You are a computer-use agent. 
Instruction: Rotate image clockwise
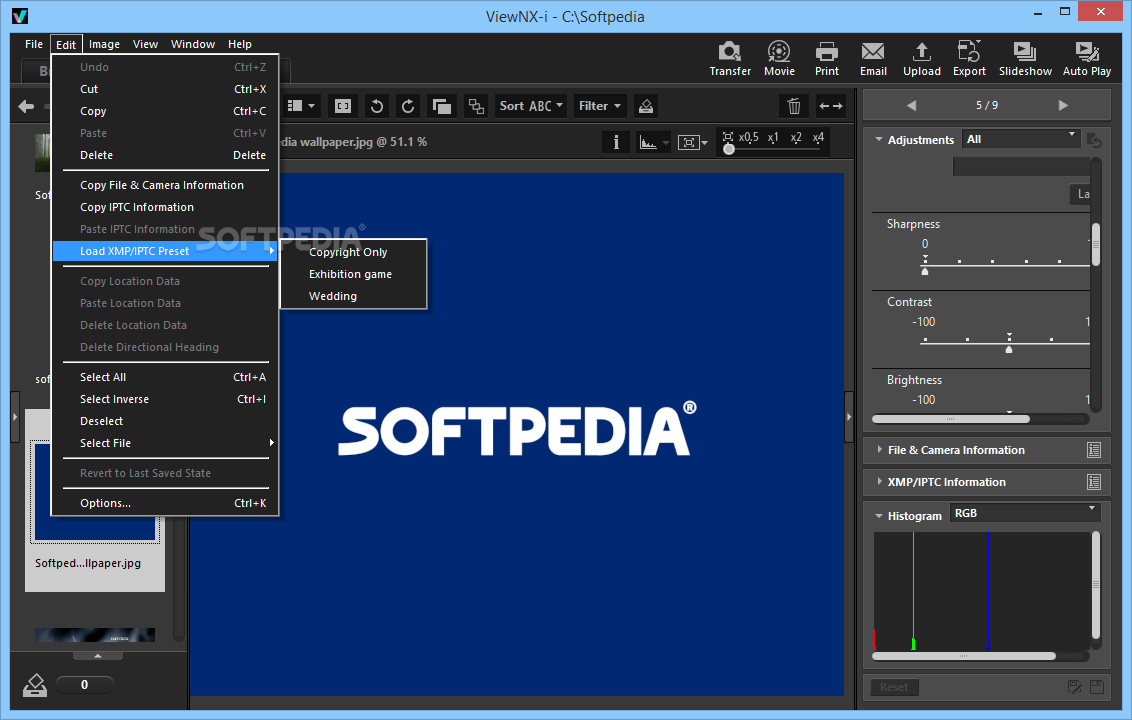click(x=408, y=106)
